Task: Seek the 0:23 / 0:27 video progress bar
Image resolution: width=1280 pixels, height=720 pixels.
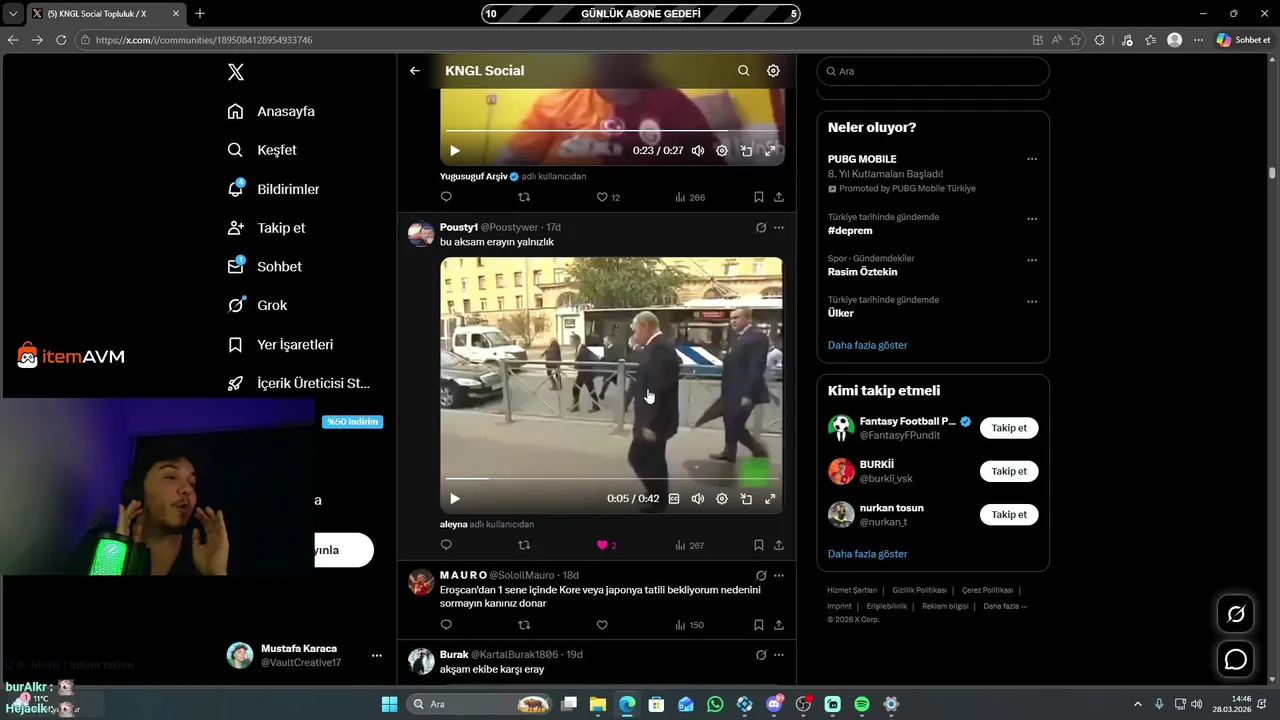Action: click(x=612, y=131)
